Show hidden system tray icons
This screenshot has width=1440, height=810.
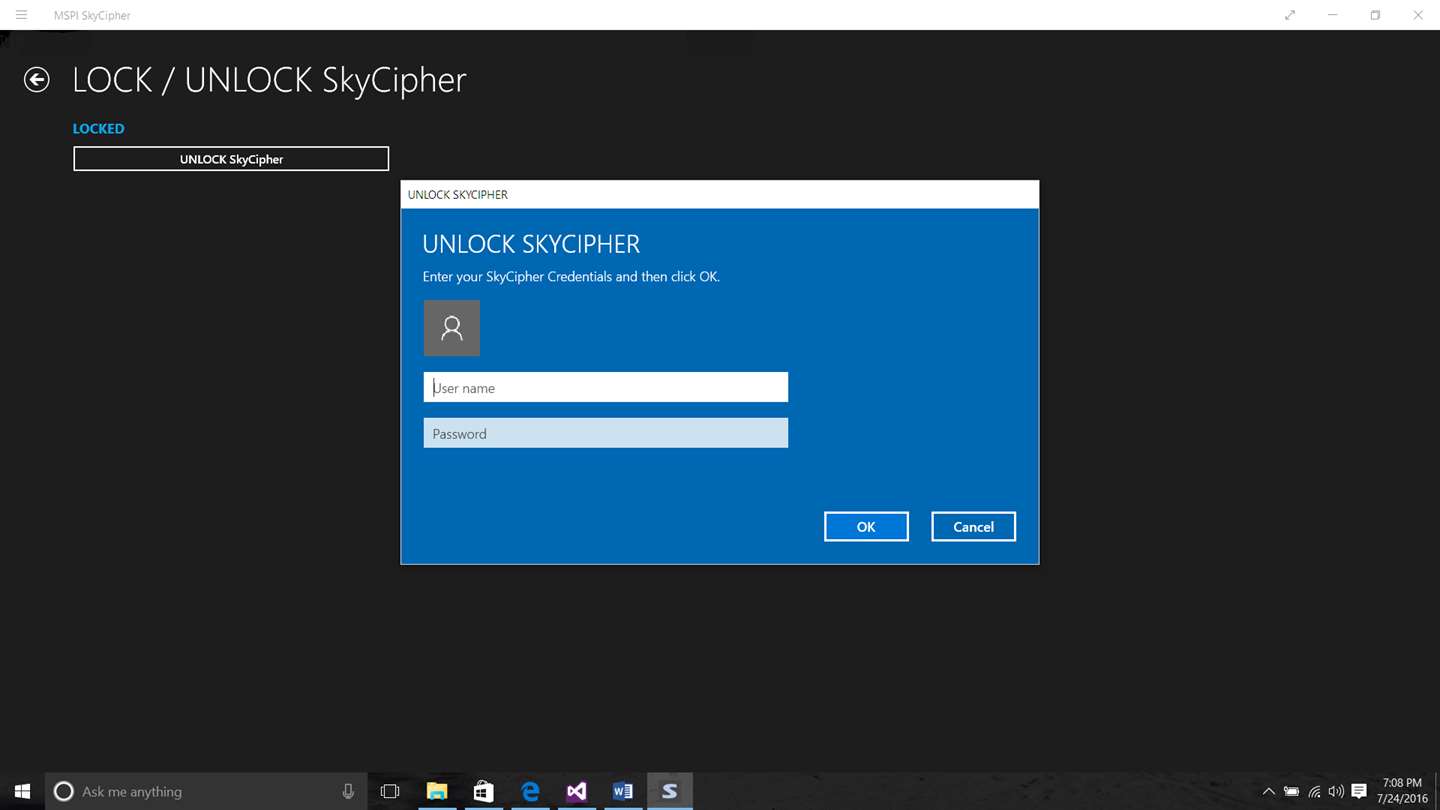point(1268,792)
